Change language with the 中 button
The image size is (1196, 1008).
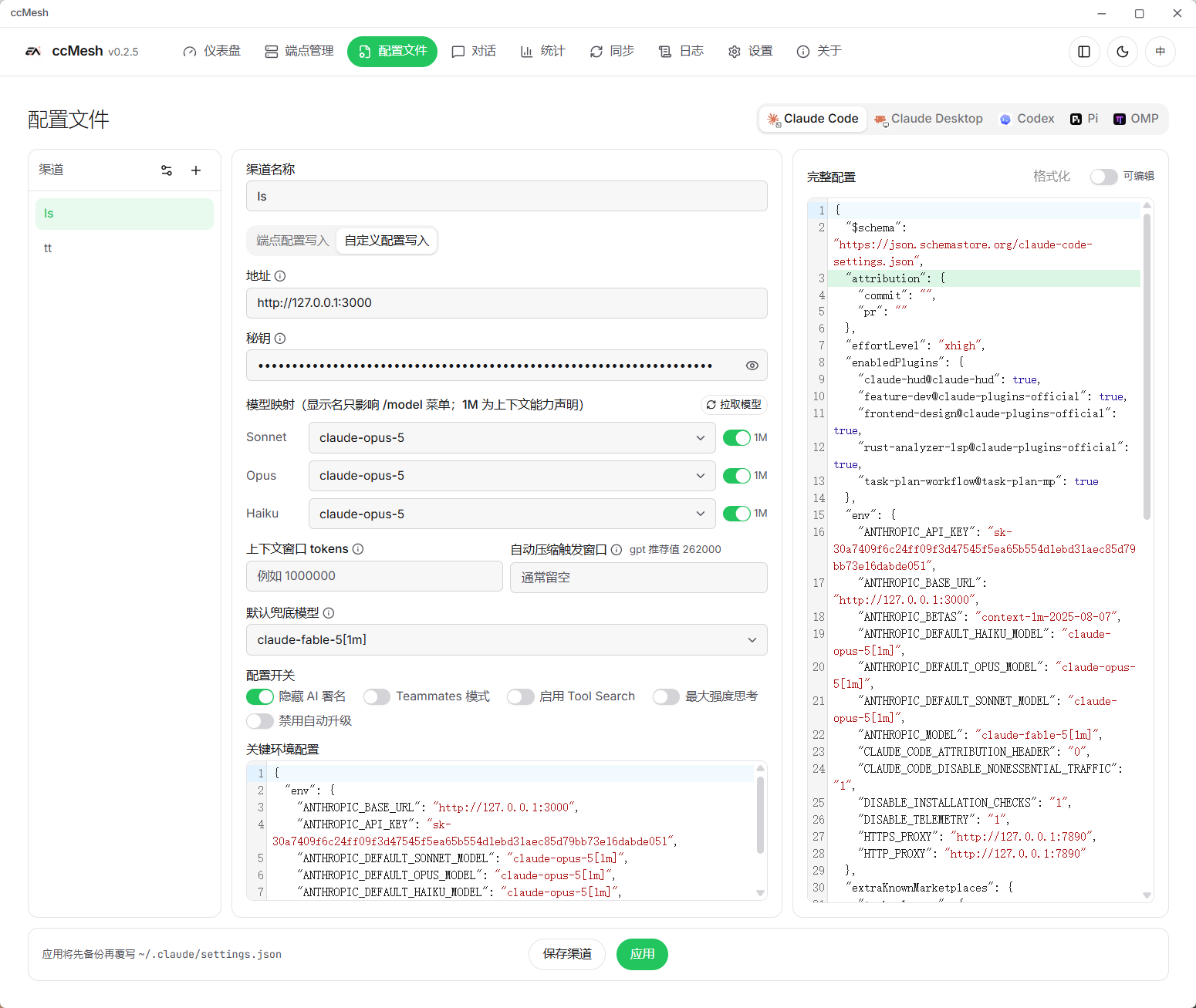(x=1161, y=52)
